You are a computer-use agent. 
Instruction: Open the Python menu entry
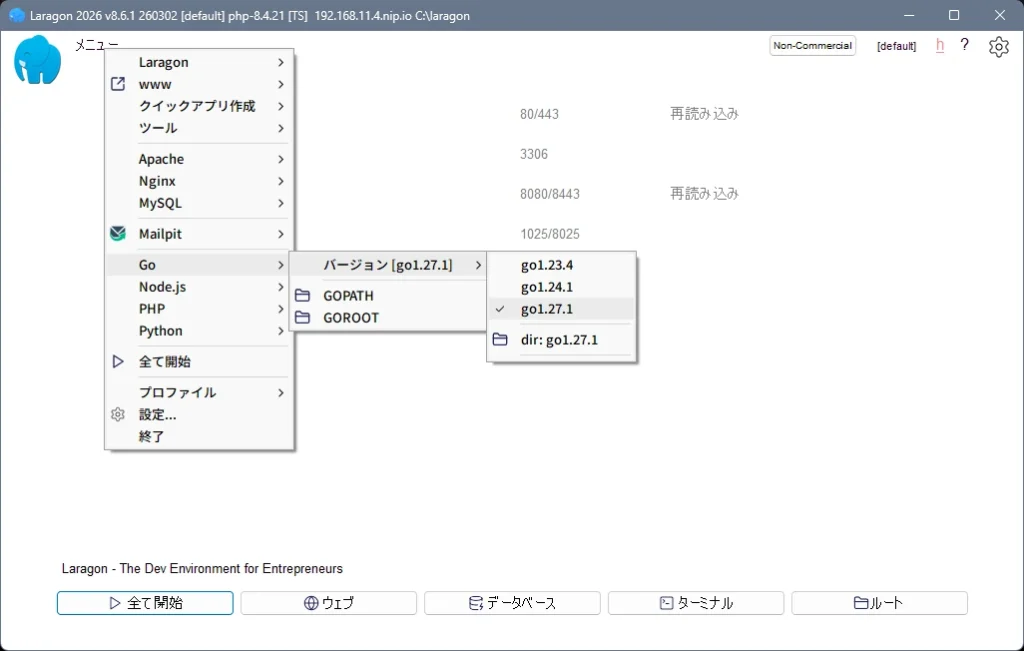(x=199, y=331)
